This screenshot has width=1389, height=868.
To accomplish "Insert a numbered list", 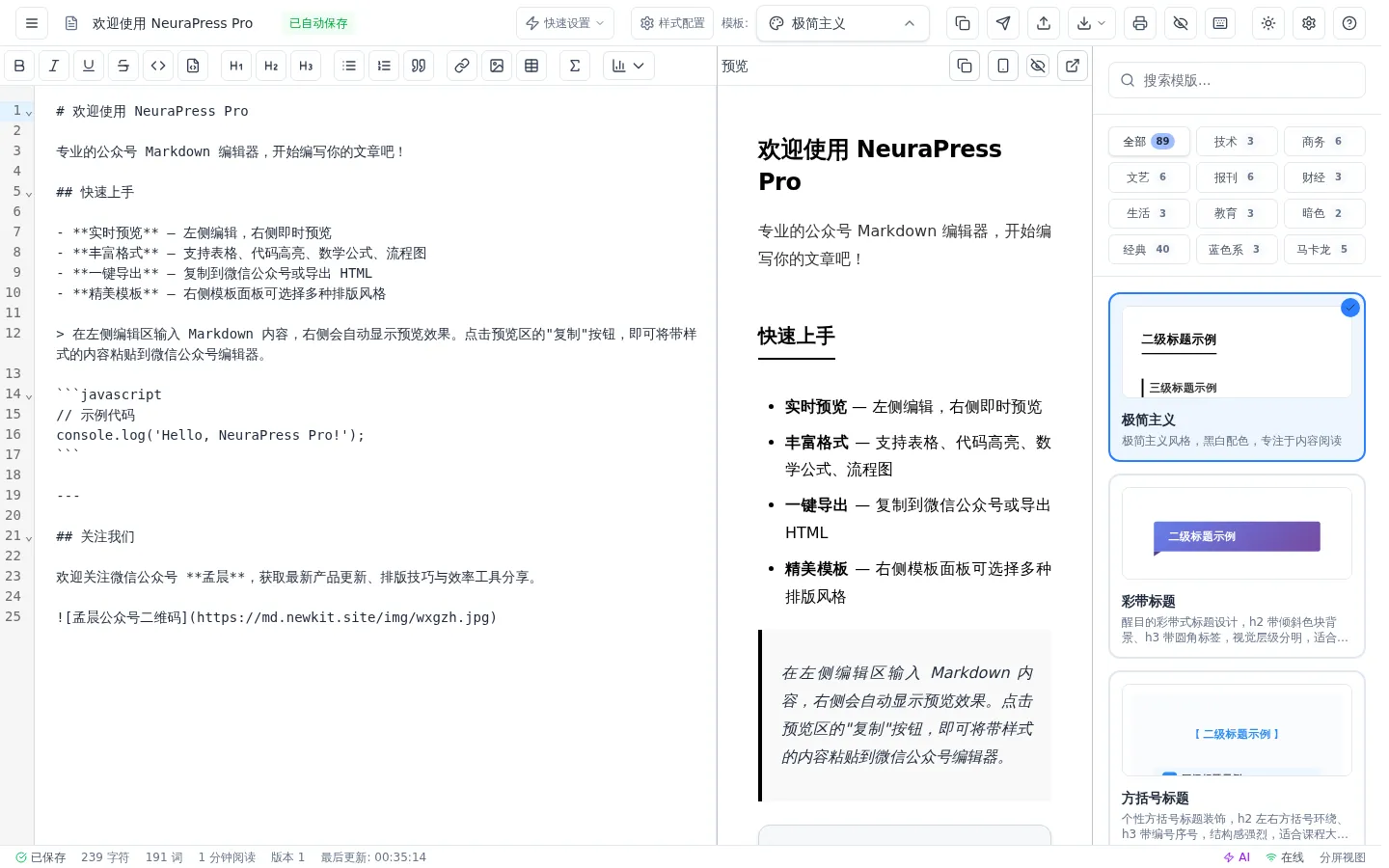I will click(384, 66).
